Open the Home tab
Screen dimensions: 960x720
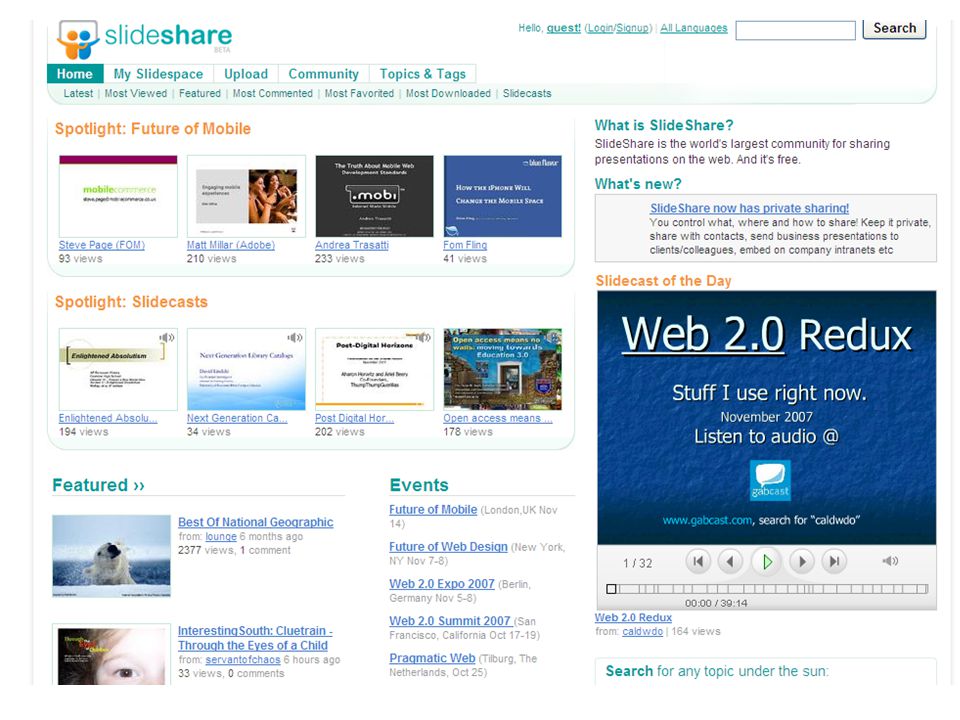pyautogui.click(x=75, y=74)
